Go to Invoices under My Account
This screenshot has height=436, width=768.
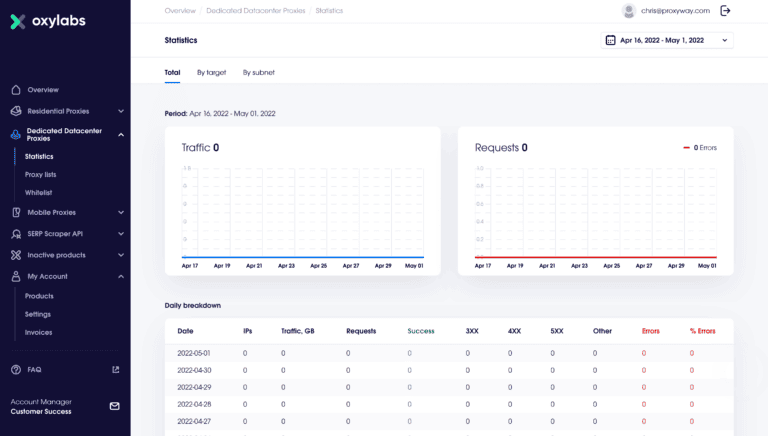(38, 332)
